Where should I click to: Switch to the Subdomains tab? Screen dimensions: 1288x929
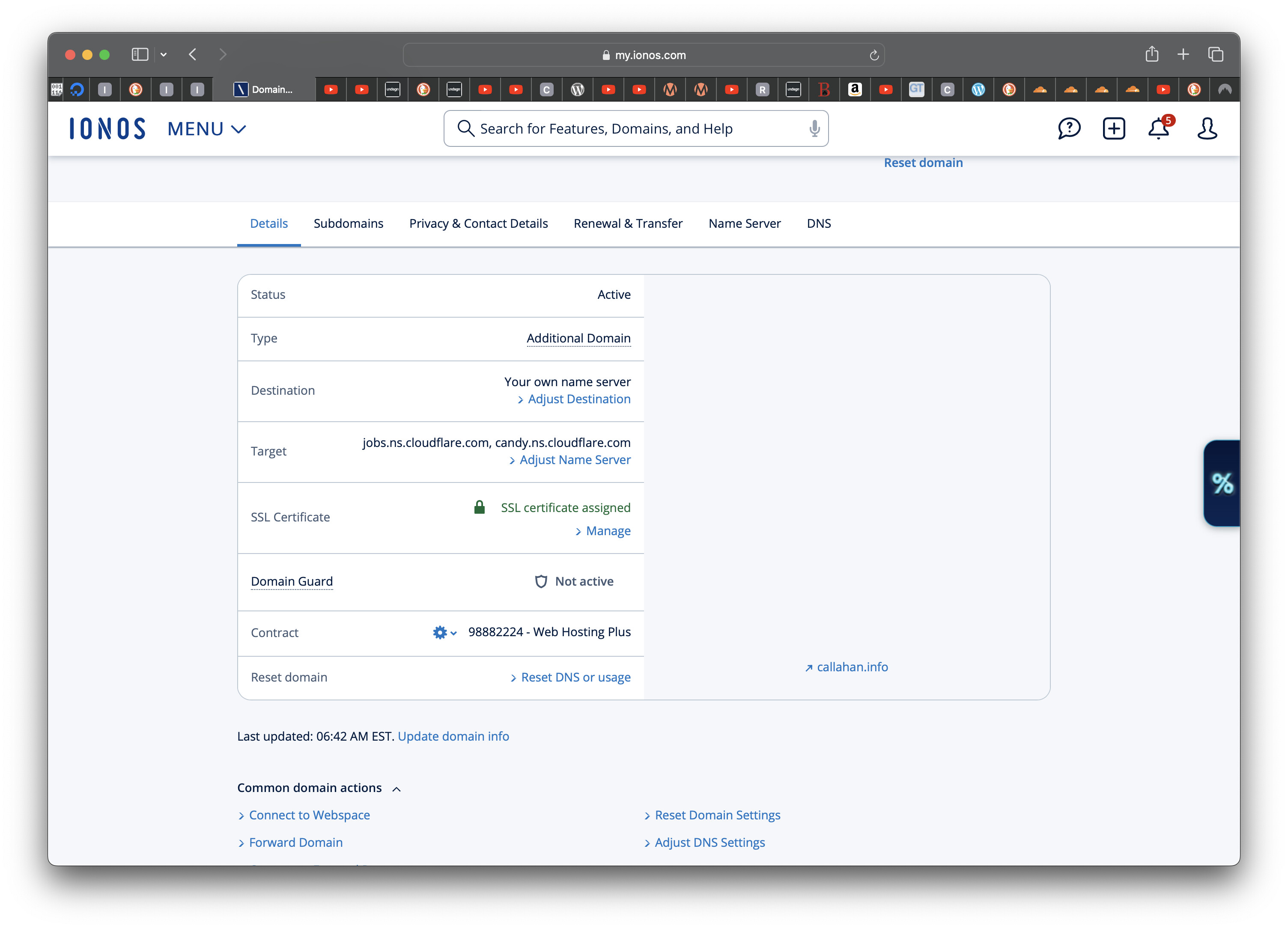tap(348, 223)
